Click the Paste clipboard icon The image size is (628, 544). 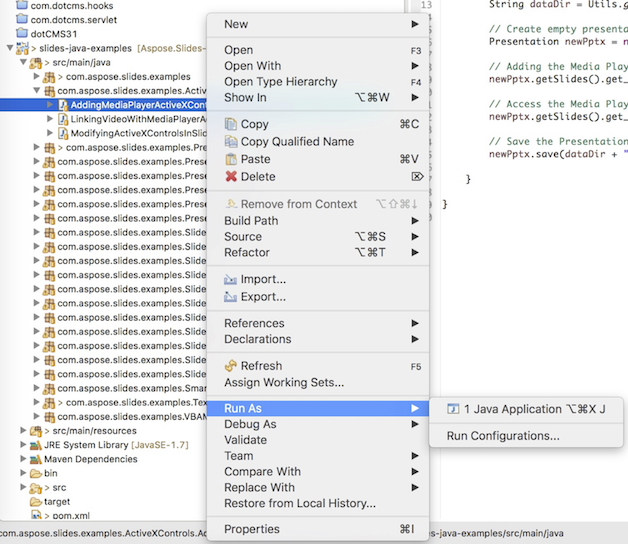[x=231, y=159]
